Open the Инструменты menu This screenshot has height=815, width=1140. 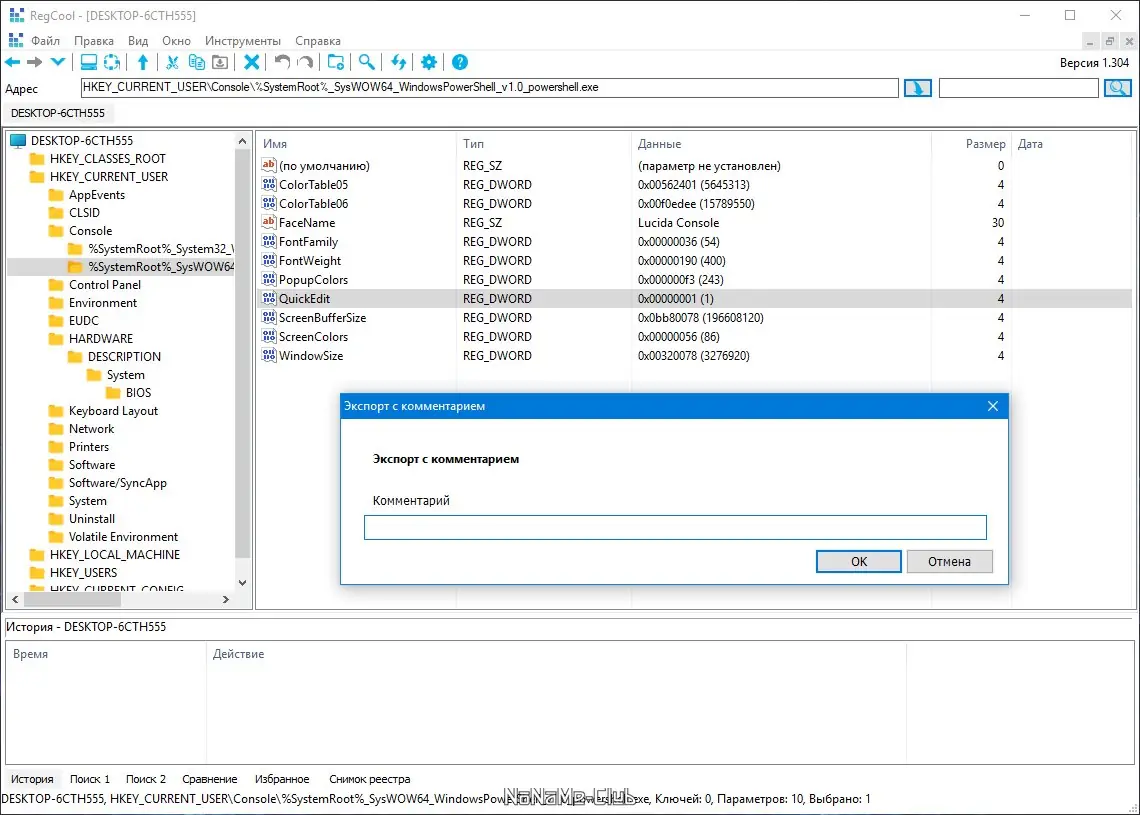point(242,41)
